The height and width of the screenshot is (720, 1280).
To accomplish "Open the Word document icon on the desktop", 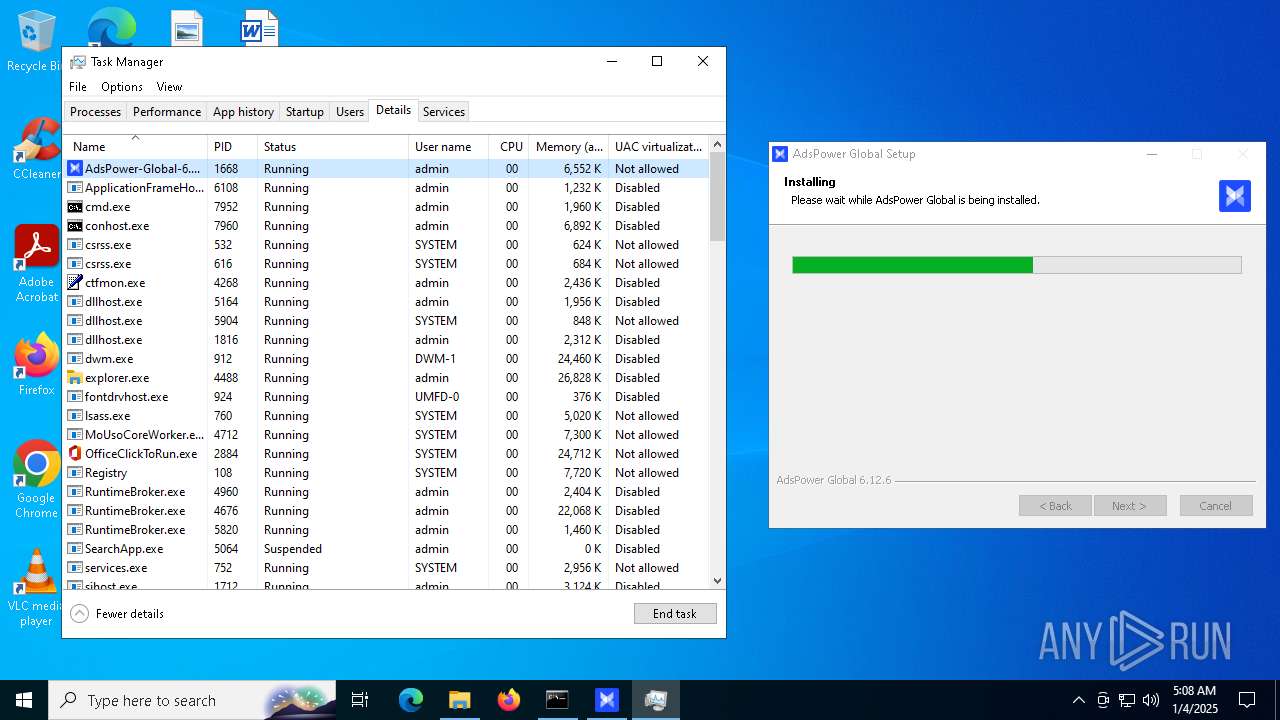I will 259,28.
